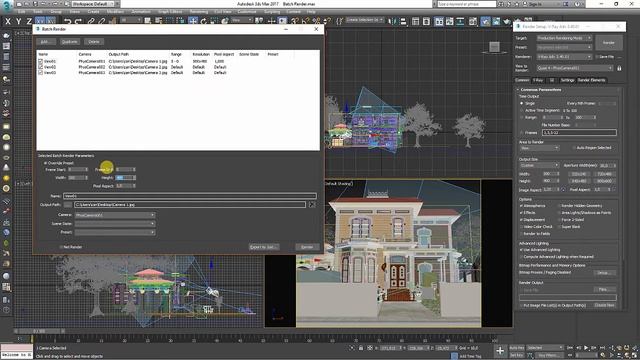Open the View to Render dropdown

575,68
